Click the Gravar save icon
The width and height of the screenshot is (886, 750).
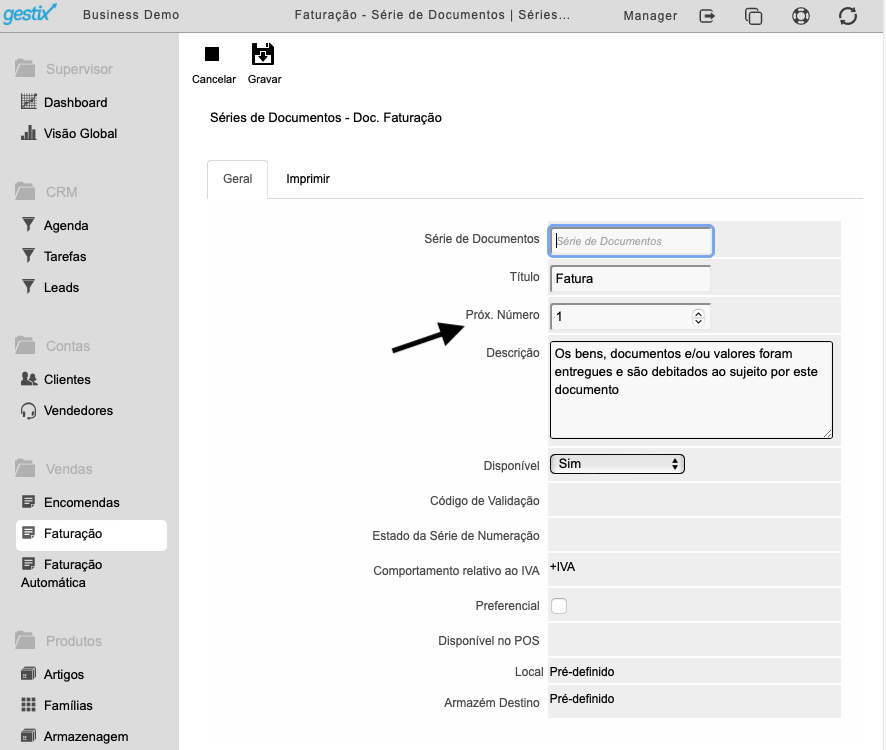pos(263,54)
